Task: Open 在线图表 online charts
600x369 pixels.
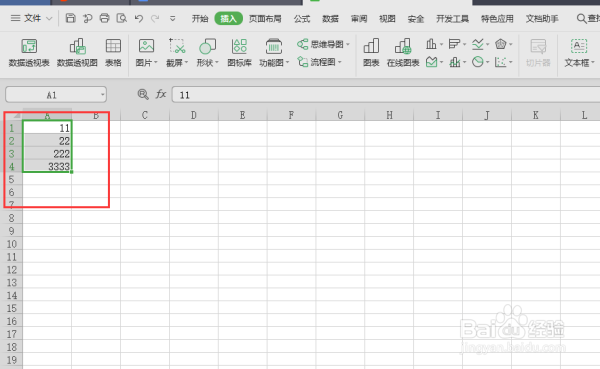Action: point(403,53)
